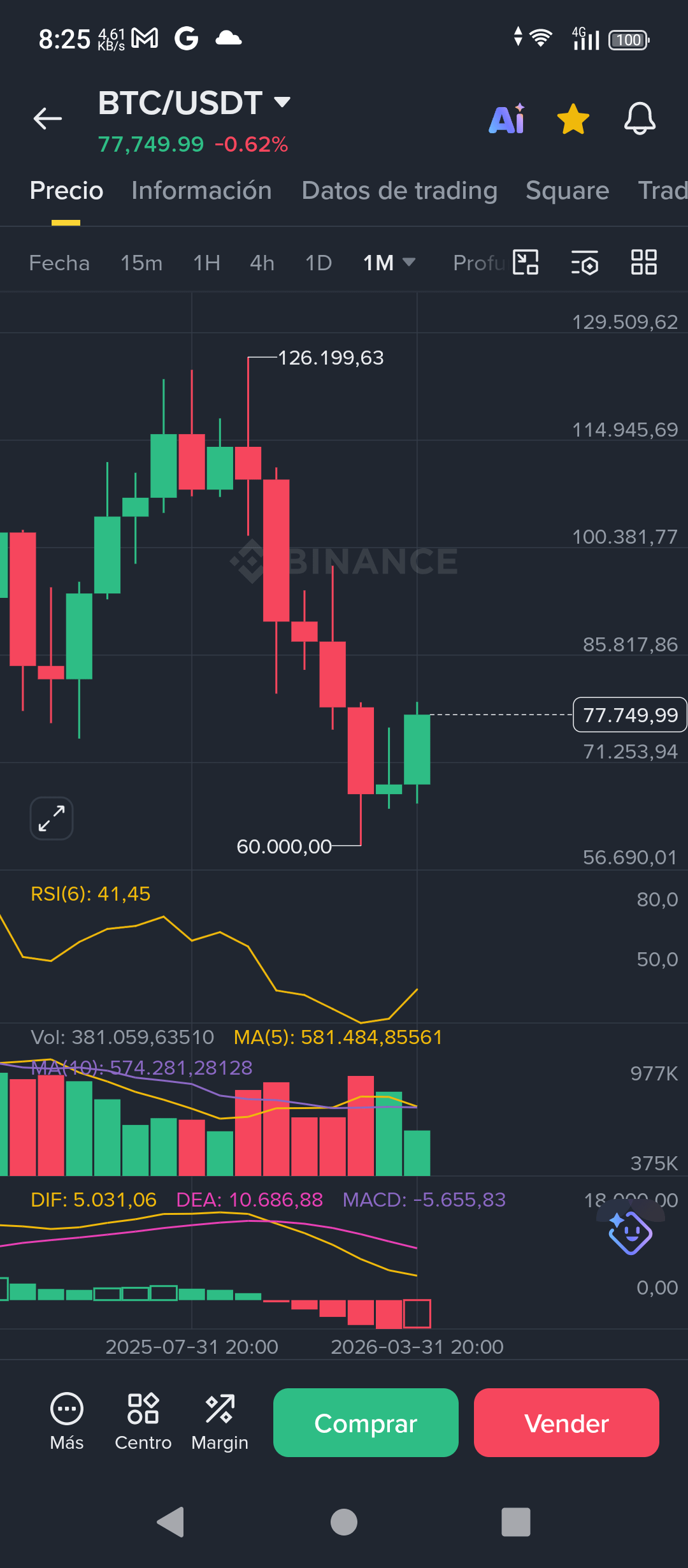Tap the 2026-03-31 20:00 date label
This screenshot has height=1568, width=688.
417,1347
